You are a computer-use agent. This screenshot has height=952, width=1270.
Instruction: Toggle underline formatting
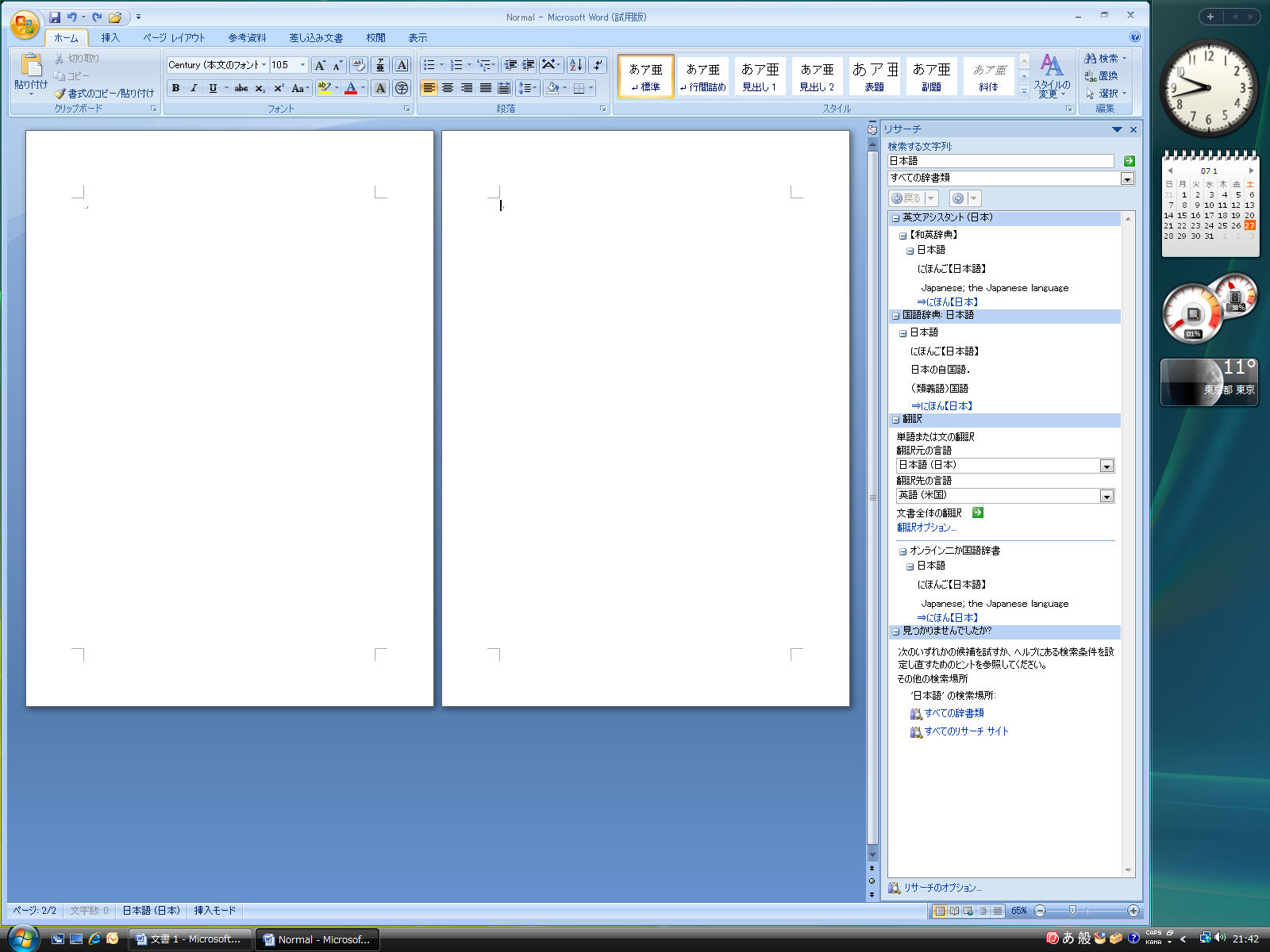[211, 88]
